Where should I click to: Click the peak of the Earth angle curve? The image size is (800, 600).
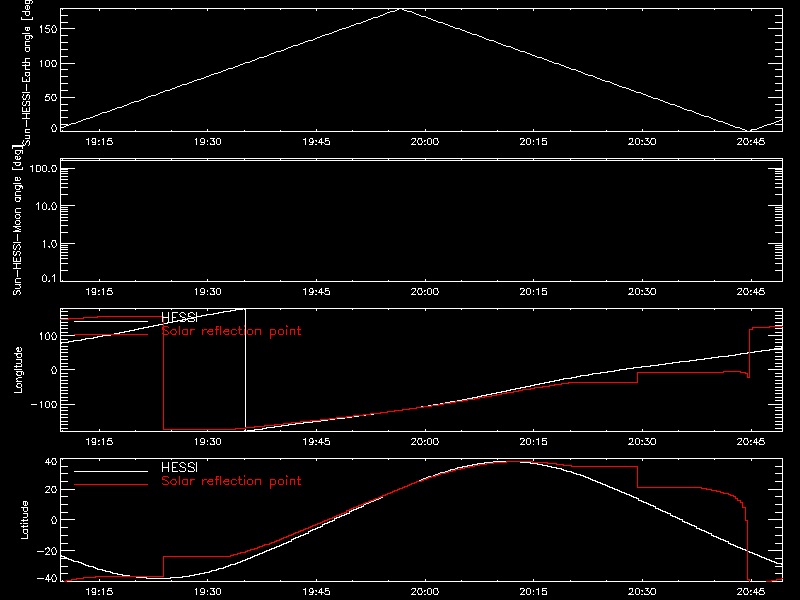click(x=401, y=9)
